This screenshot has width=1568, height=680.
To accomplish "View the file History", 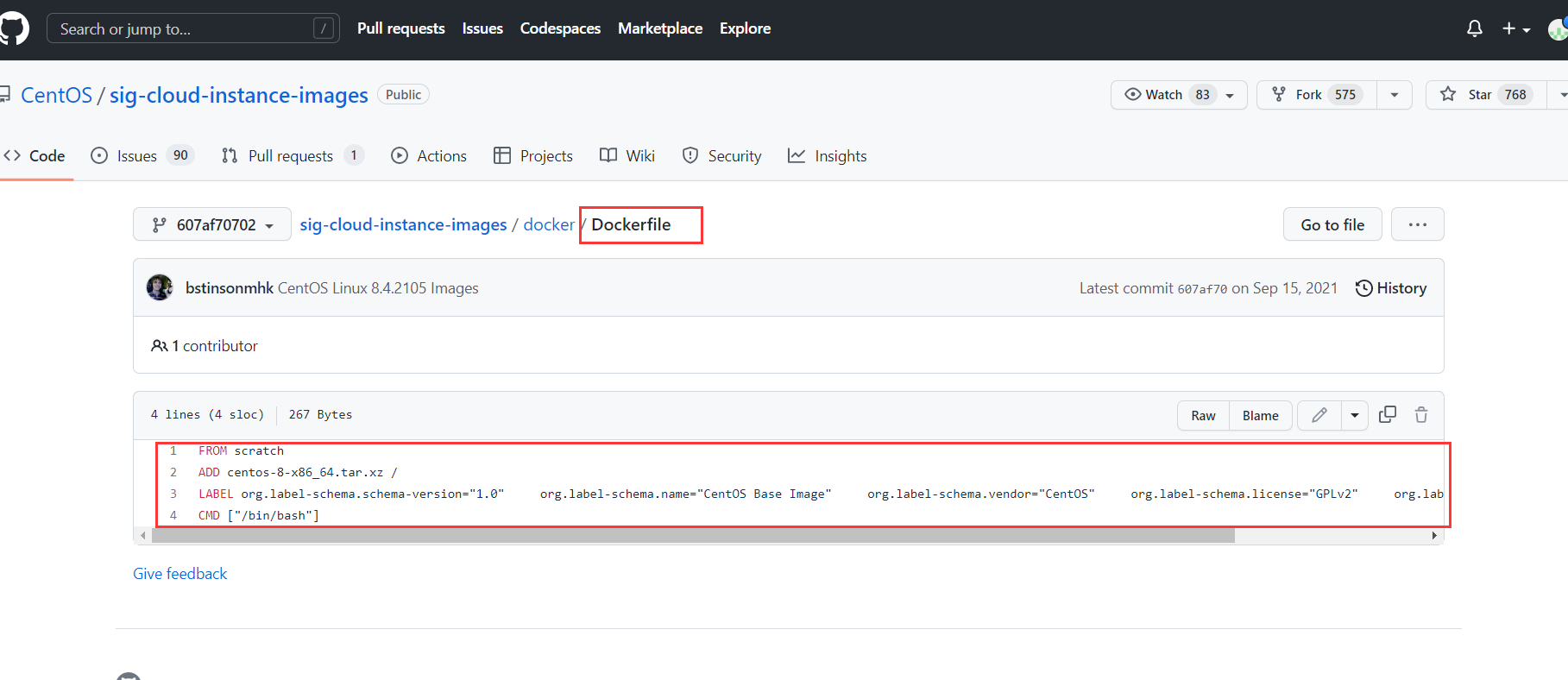I will point(1391,288).
